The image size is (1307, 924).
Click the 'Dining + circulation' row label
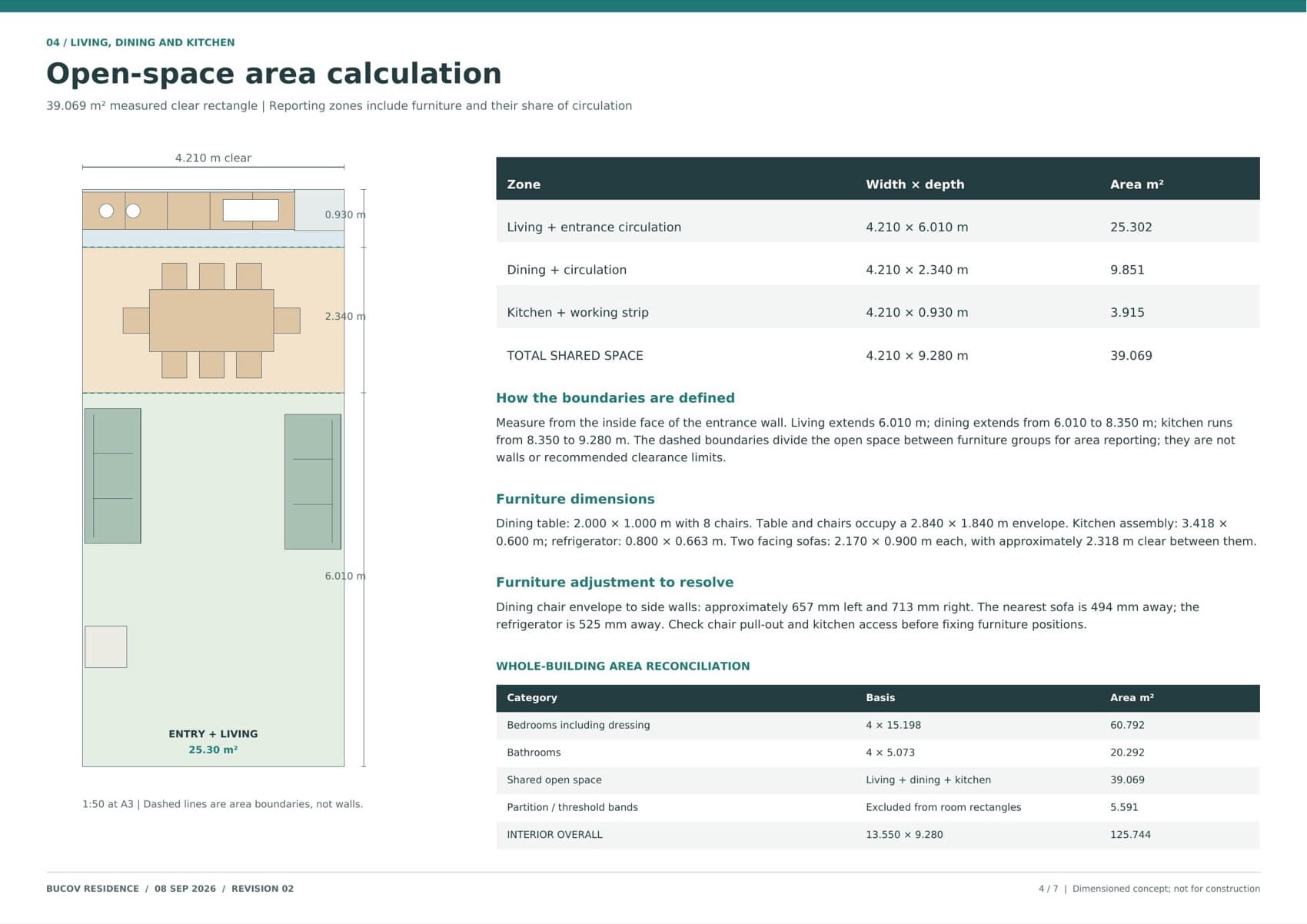pos(567,270)
